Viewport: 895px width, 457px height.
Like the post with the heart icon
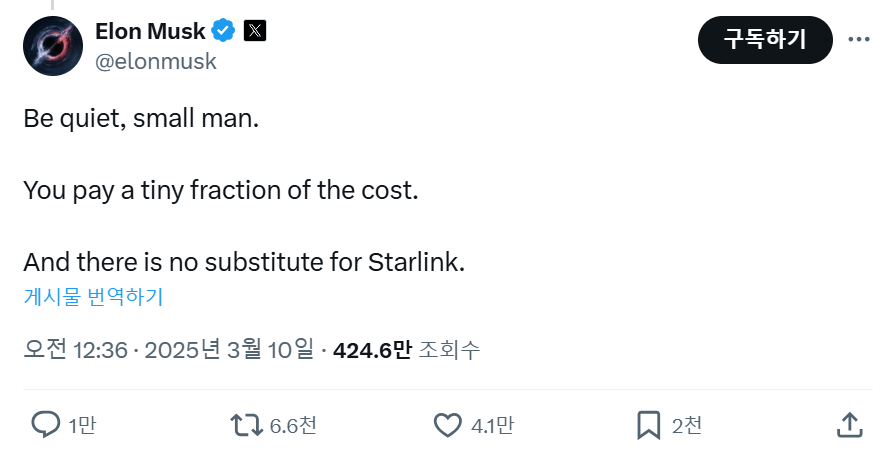(447, 425)
